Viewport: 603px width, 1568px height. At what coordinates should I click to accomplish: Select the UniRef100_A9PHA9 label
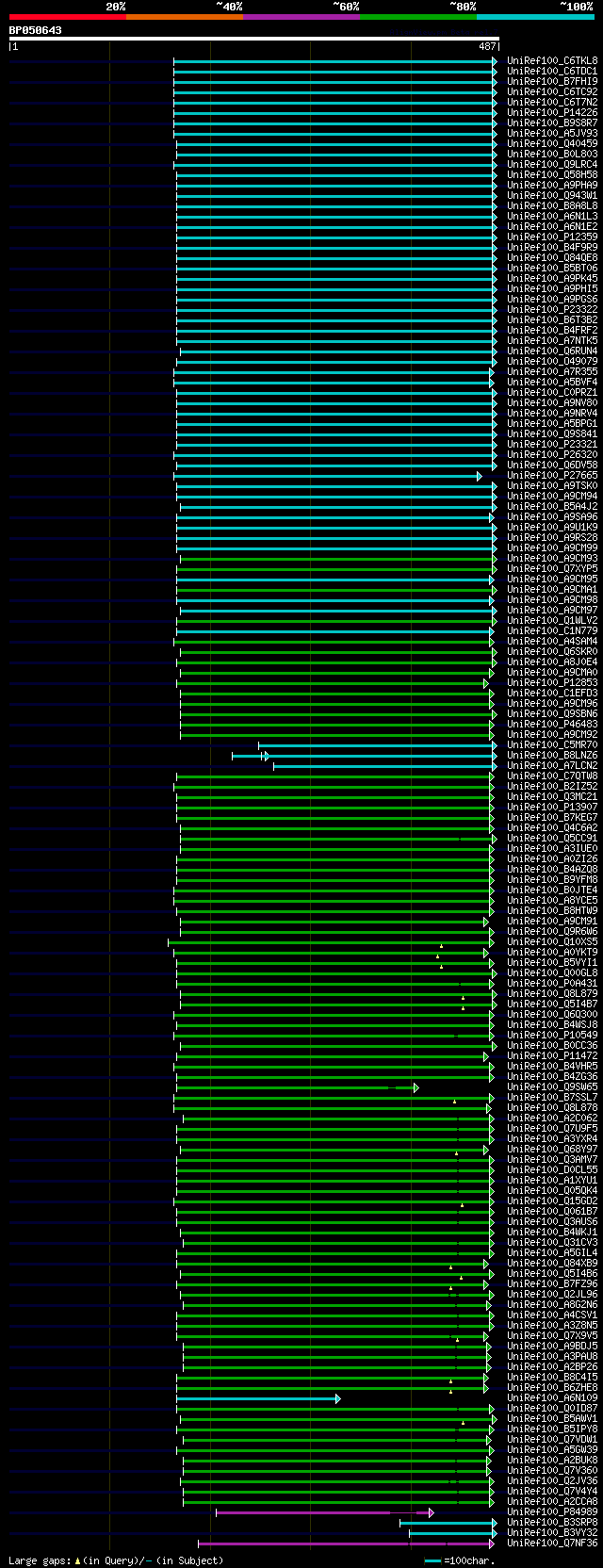[x=552, y=185]
